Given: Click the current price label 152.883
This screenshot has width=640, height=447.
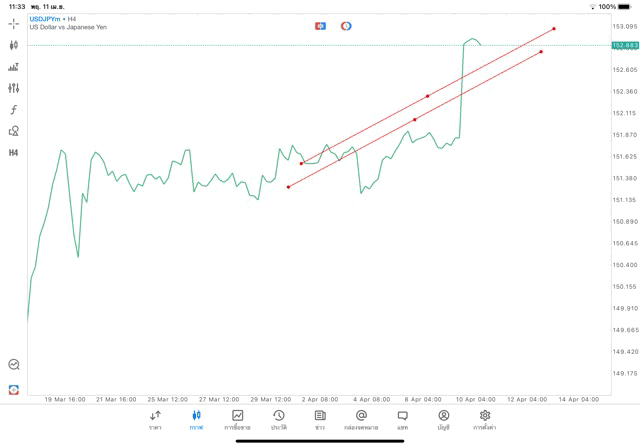Looking at the screenshot, I should tap(625, 45).
